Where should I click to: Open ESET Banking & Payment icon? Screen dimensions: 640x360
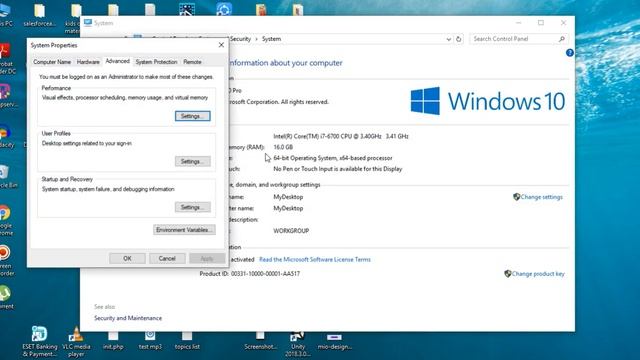tap(40, 342)
